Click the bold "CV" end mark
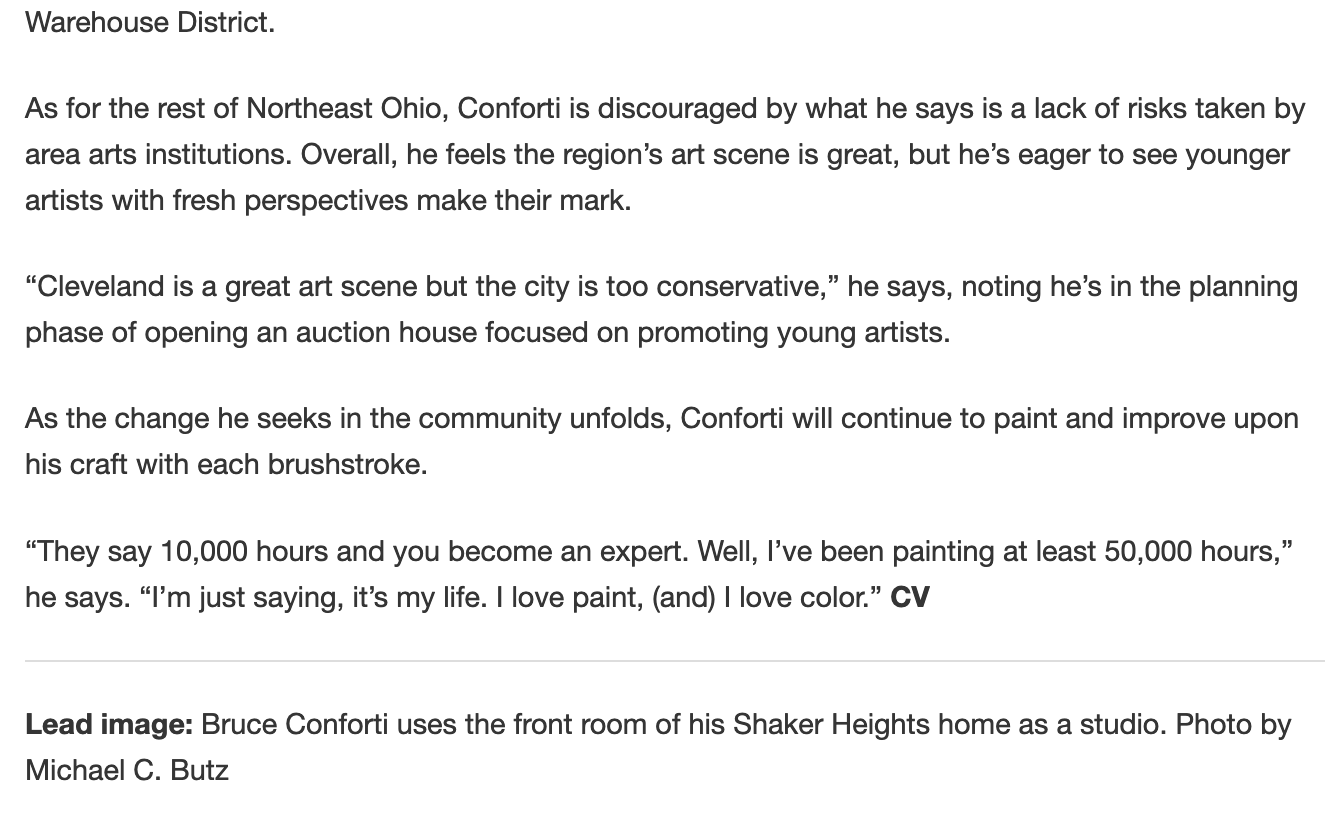The image size is (1344, 838). tap(910, 597)
